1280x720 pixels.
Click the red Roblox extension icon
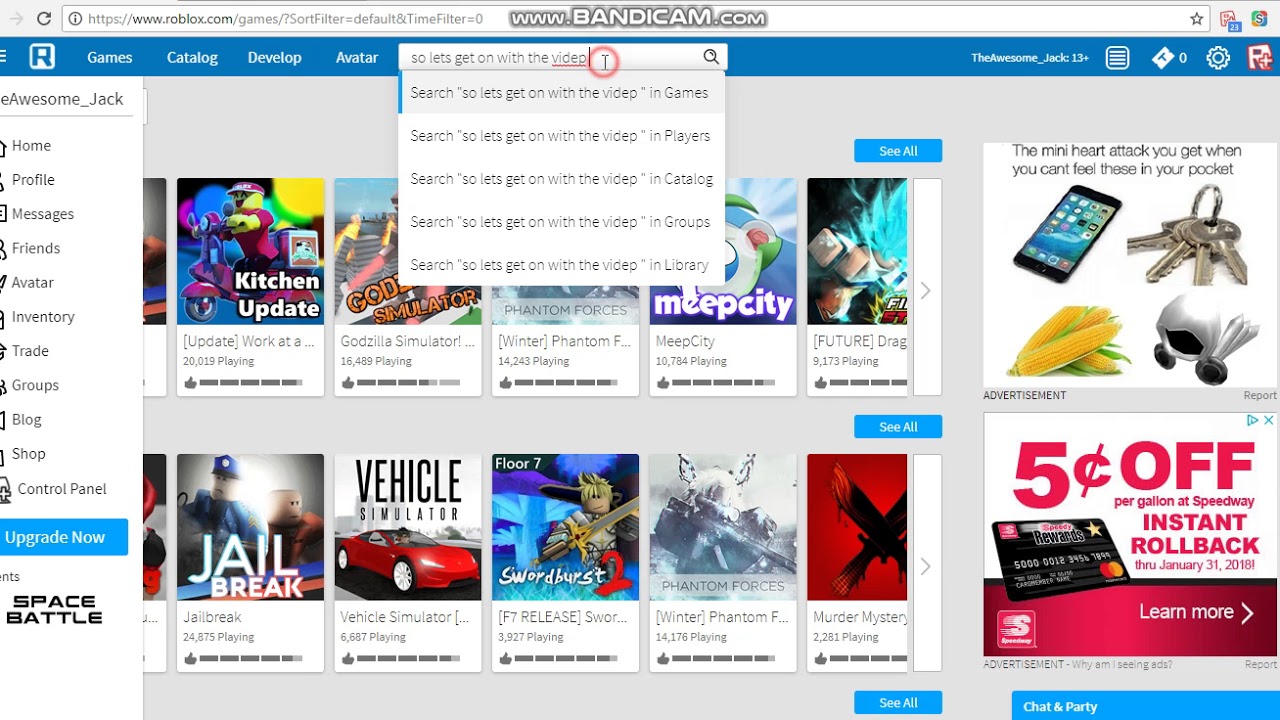pos(1260,58)
